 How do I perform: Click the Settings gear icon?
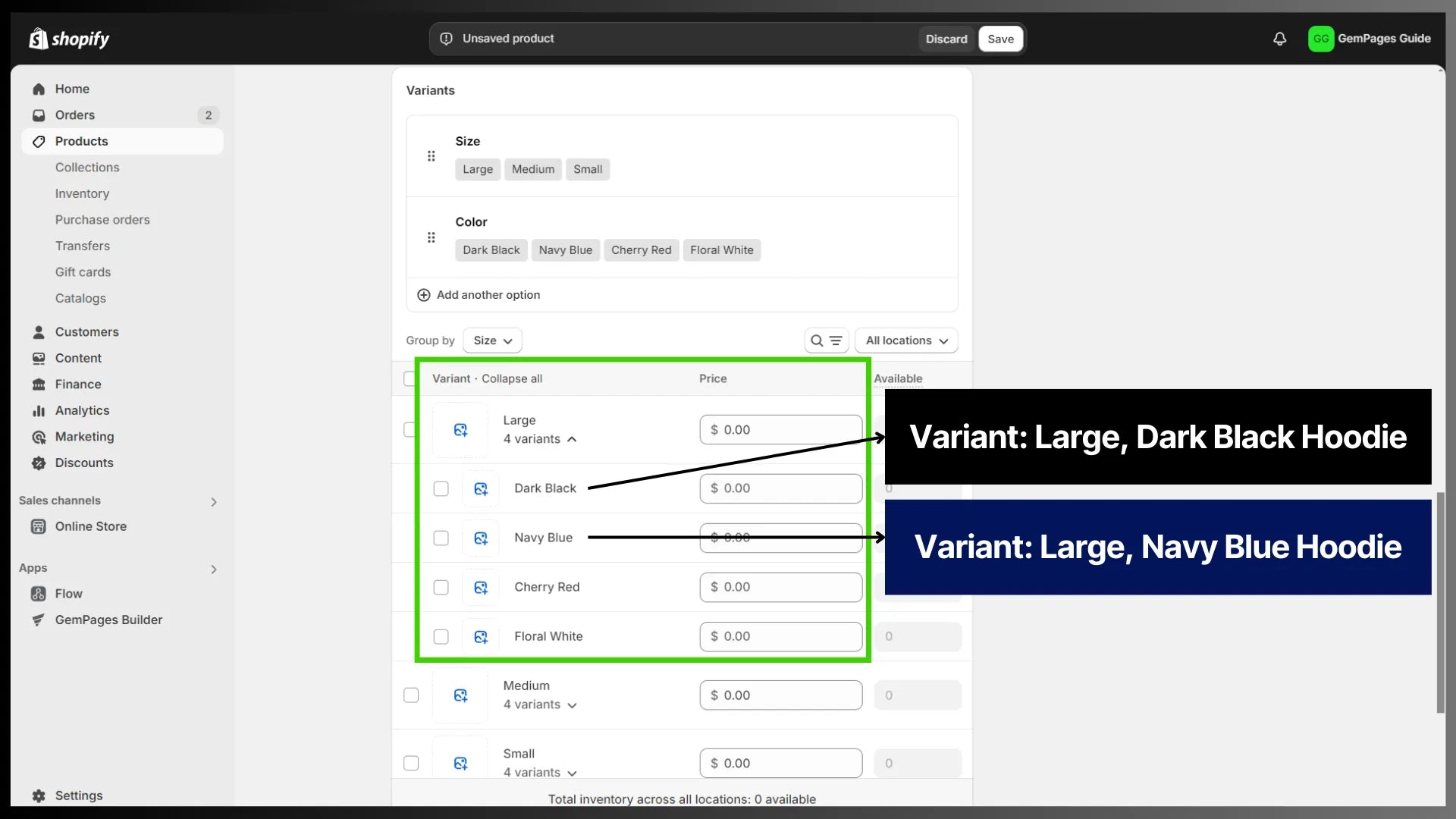pos(39,795)
